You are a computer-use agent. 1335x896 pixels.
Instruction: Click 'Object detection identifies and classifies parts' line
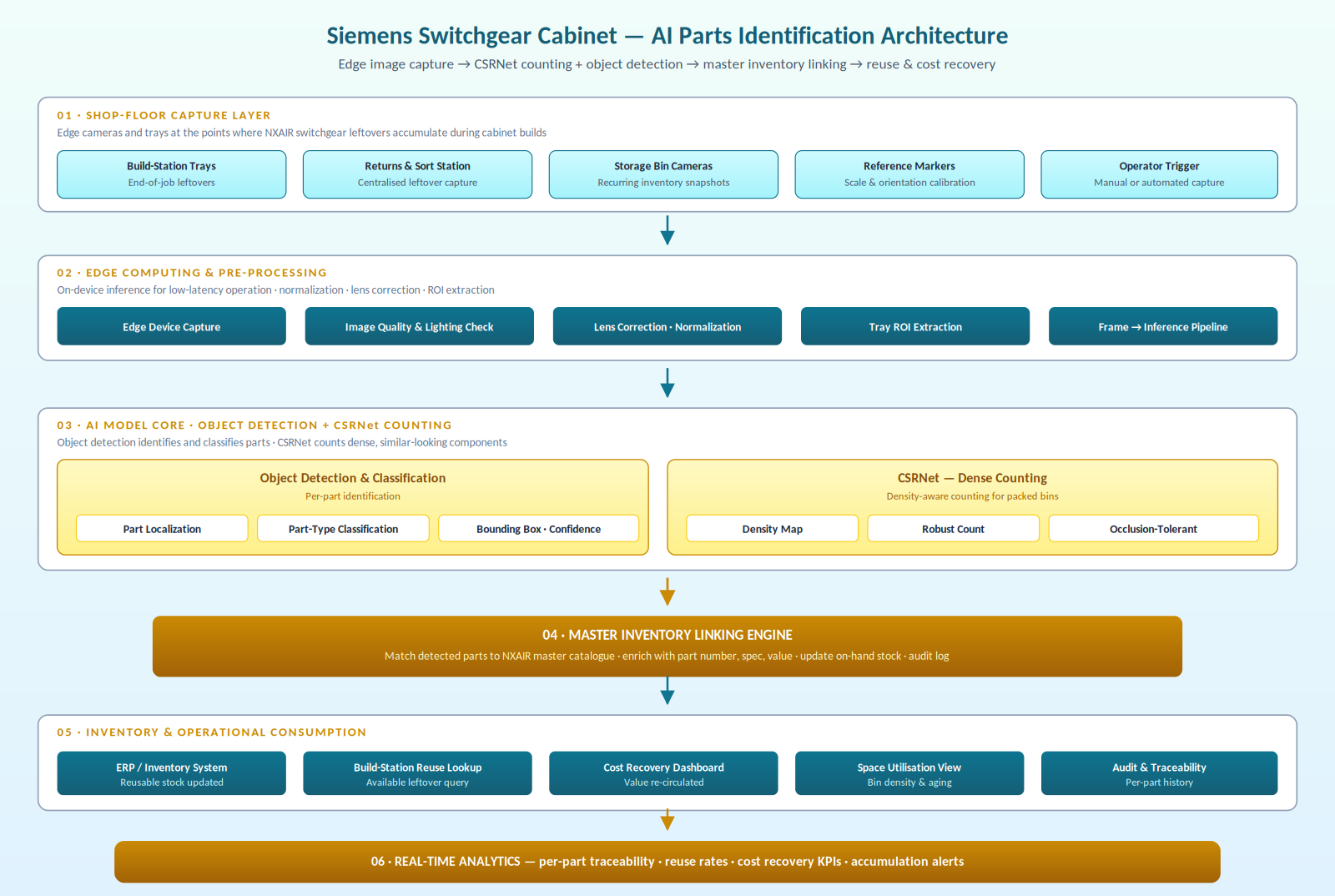(x=282, y=443)
